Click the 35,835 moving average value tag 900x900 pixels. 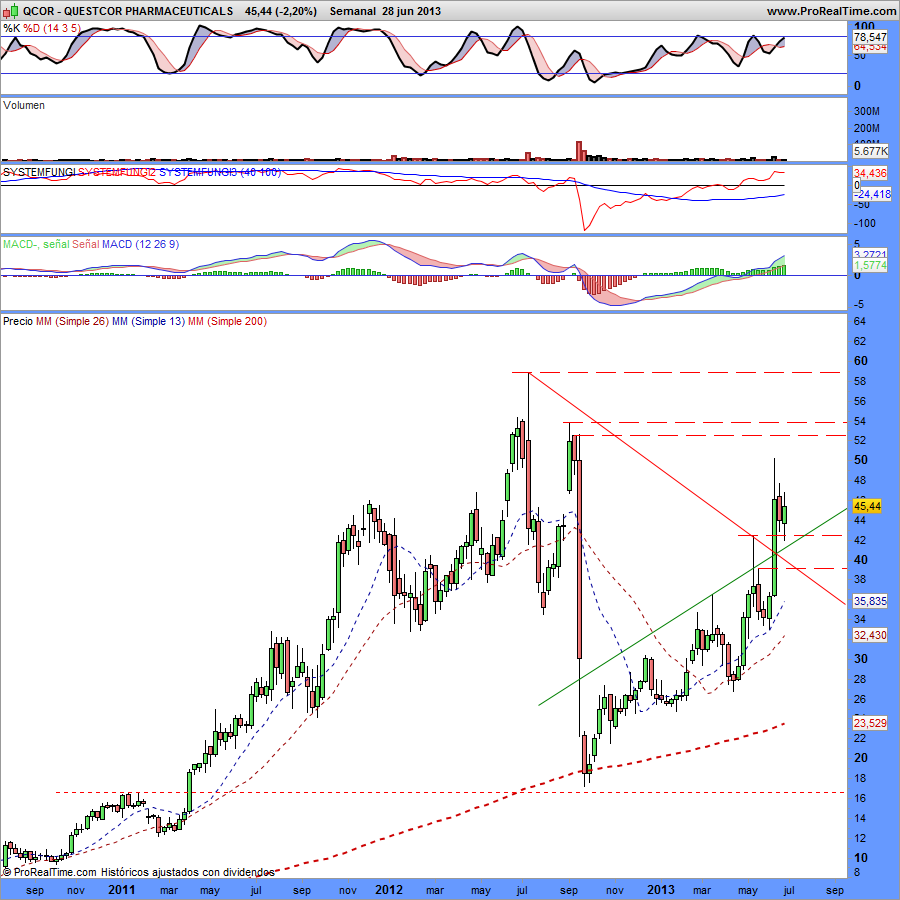click(870, 601)
